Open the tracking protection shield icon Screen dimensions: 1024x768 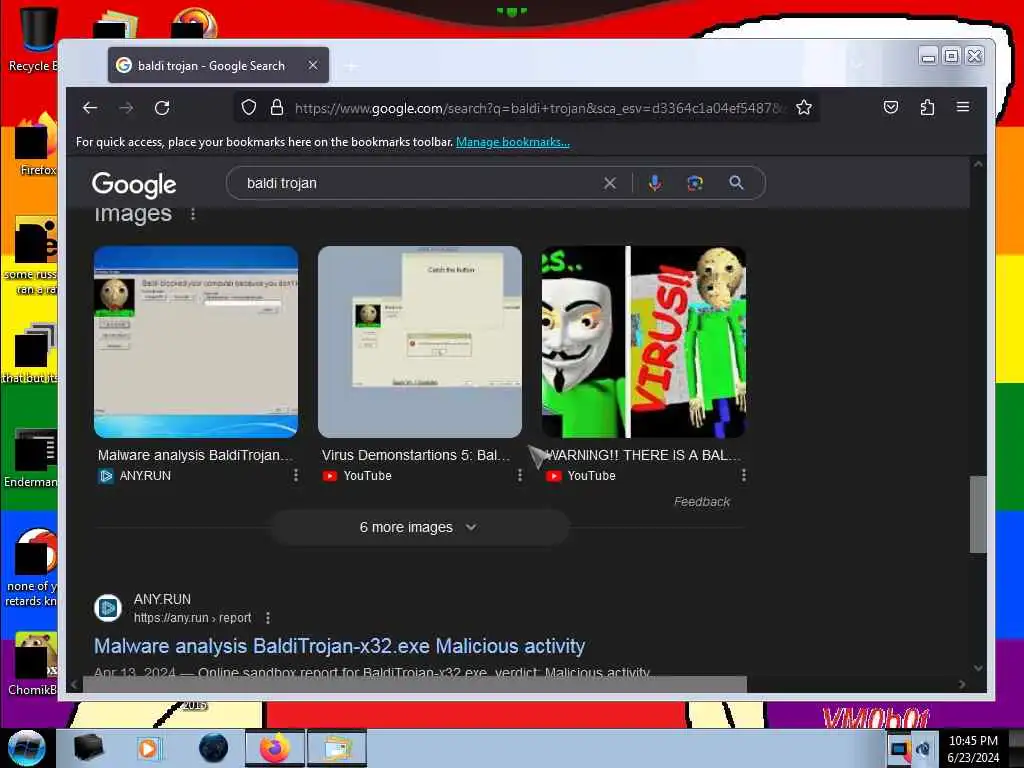pyautogui.click(x=249, y=107)
